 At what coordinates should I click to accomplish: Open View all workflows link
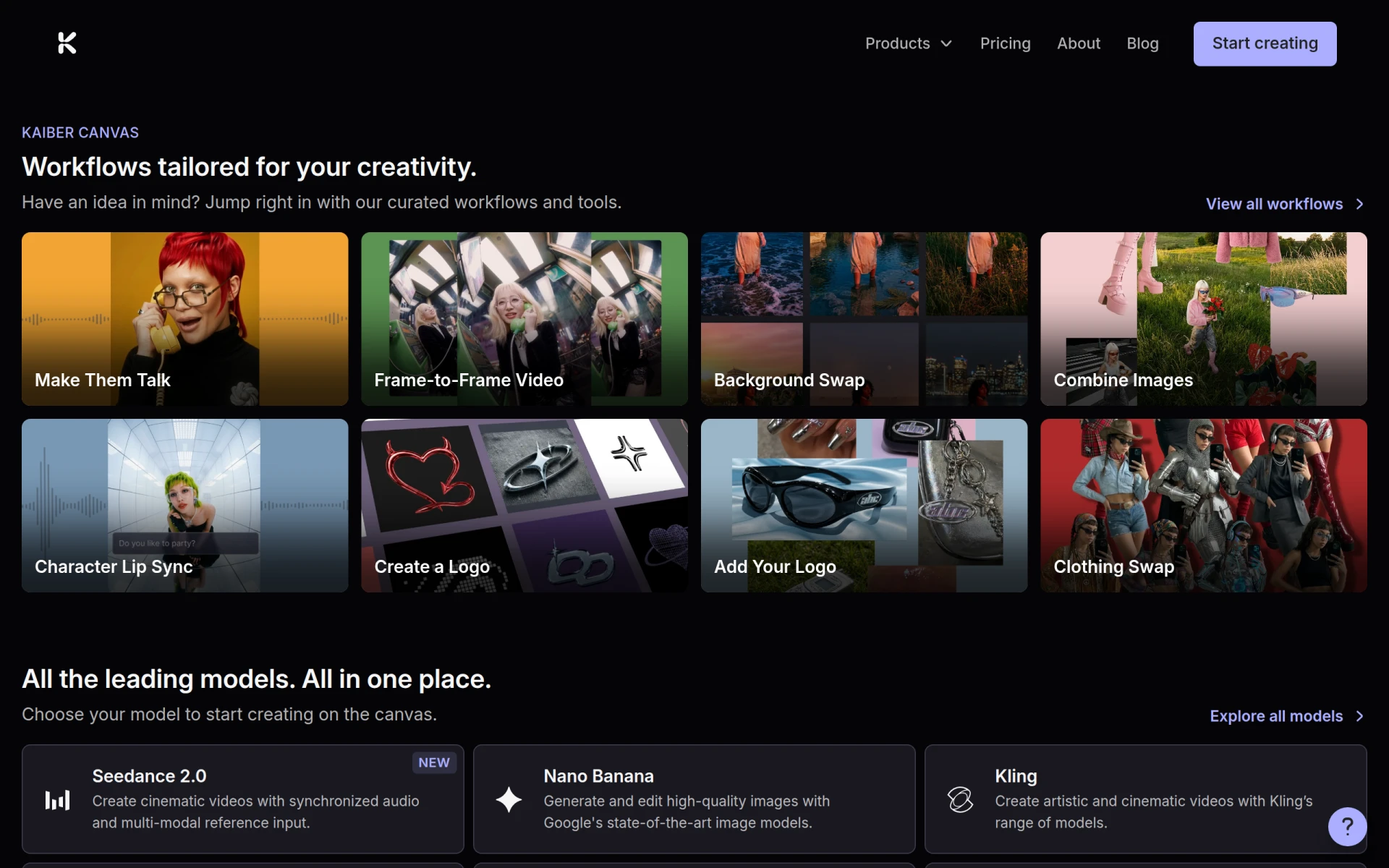coord(1274,204)
